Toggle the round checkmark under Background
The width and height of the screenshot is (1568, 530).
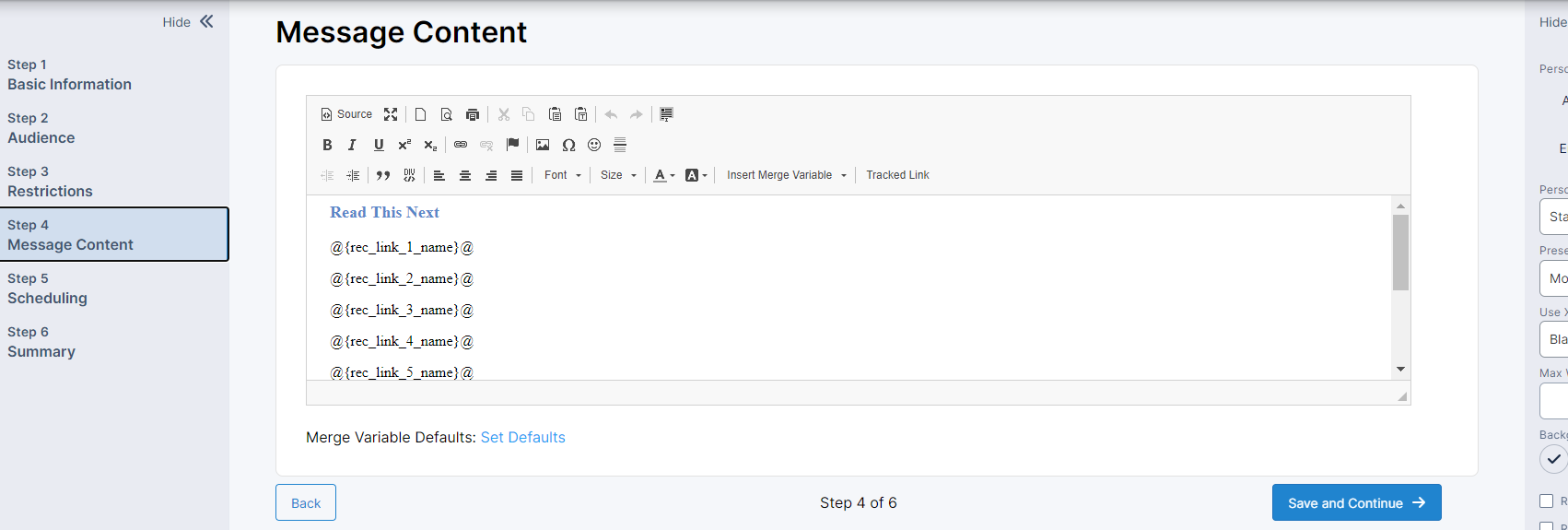point(1552,459)
